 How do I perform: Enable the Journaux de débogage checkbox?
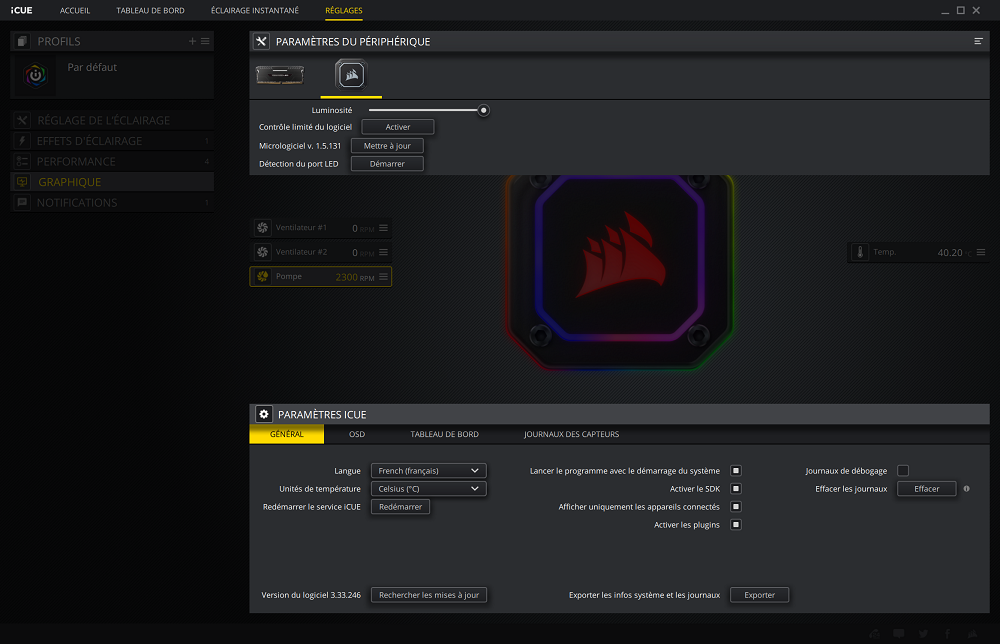click(x=902, y=471)
